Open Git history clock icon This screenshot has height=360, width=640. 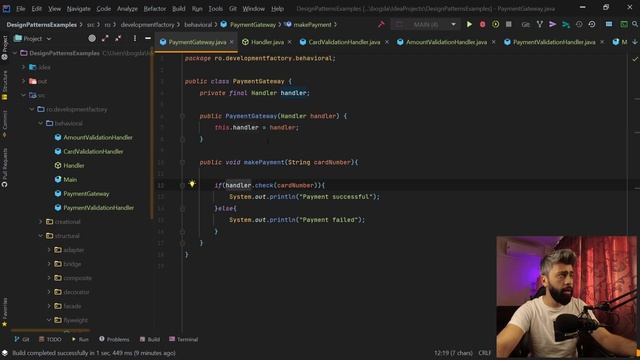(579, 24)
